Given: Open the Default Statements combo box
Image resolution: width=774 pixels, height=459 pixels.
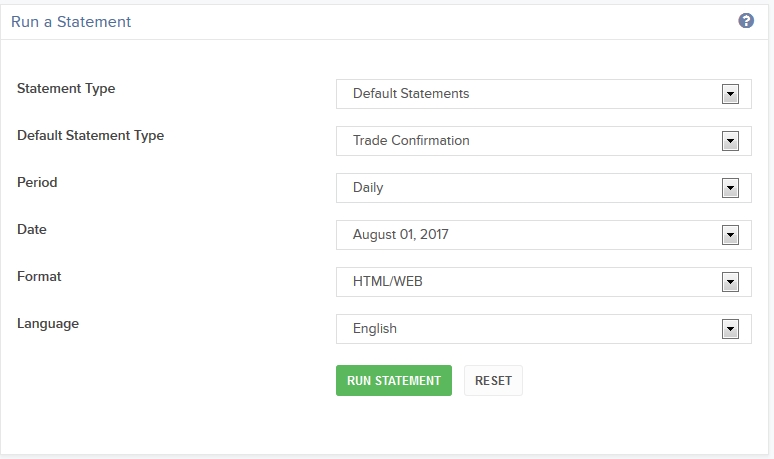Looking at the screenshot, I should click(543, 94).
